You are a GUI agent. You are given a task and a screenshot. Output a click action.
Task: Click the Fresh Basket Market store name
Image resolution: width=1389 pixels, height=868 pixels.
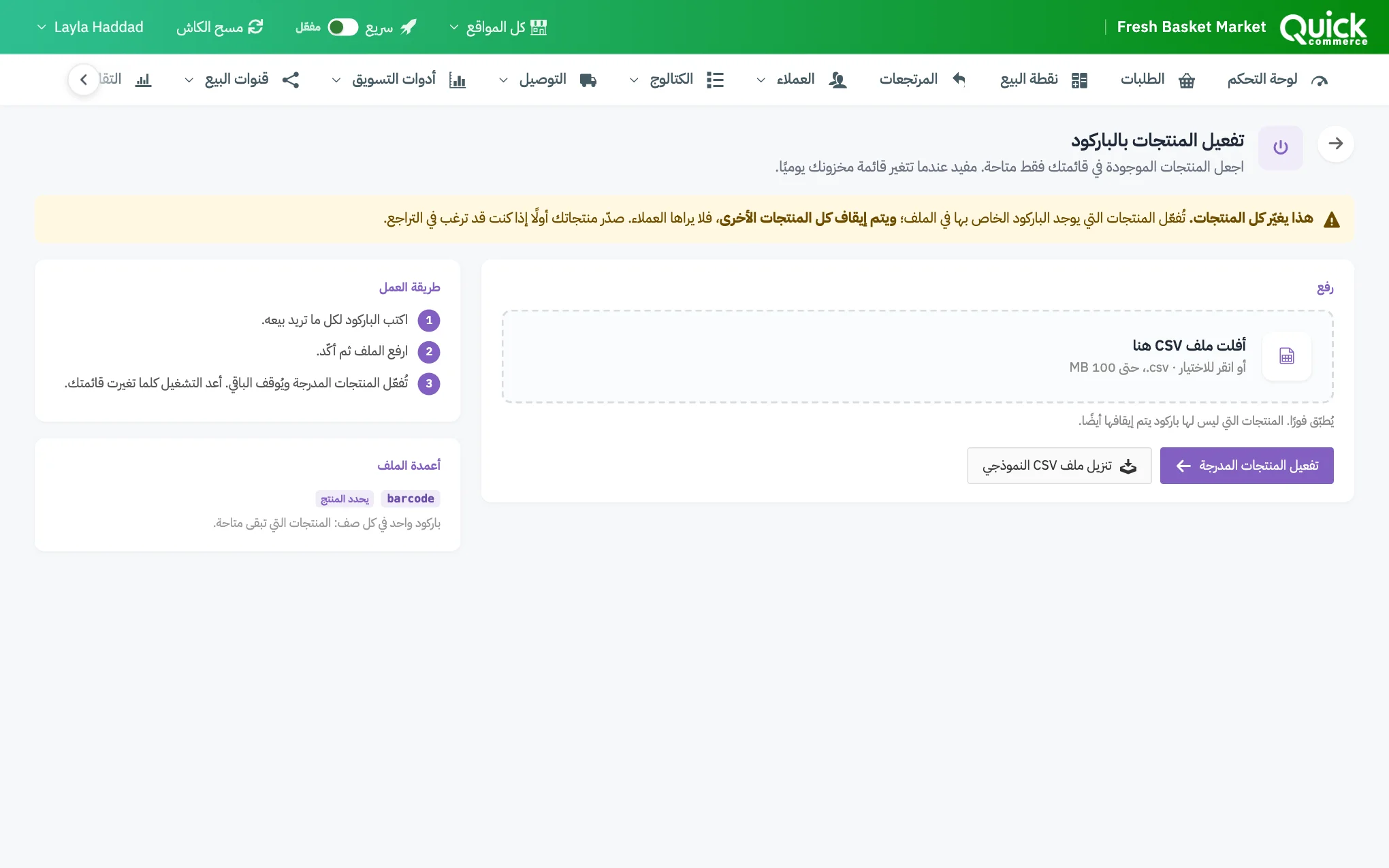(1191, 27)
